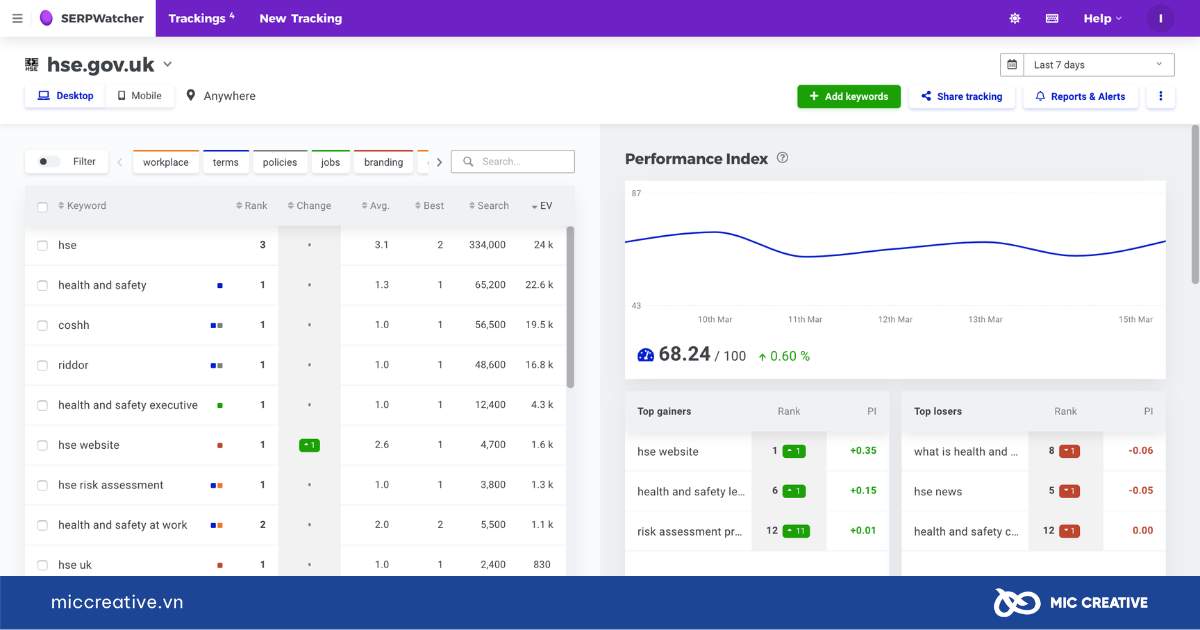Screen dimensions: 1200x630
Task: Click the search magnifier icon
Action: click(468, 161)
